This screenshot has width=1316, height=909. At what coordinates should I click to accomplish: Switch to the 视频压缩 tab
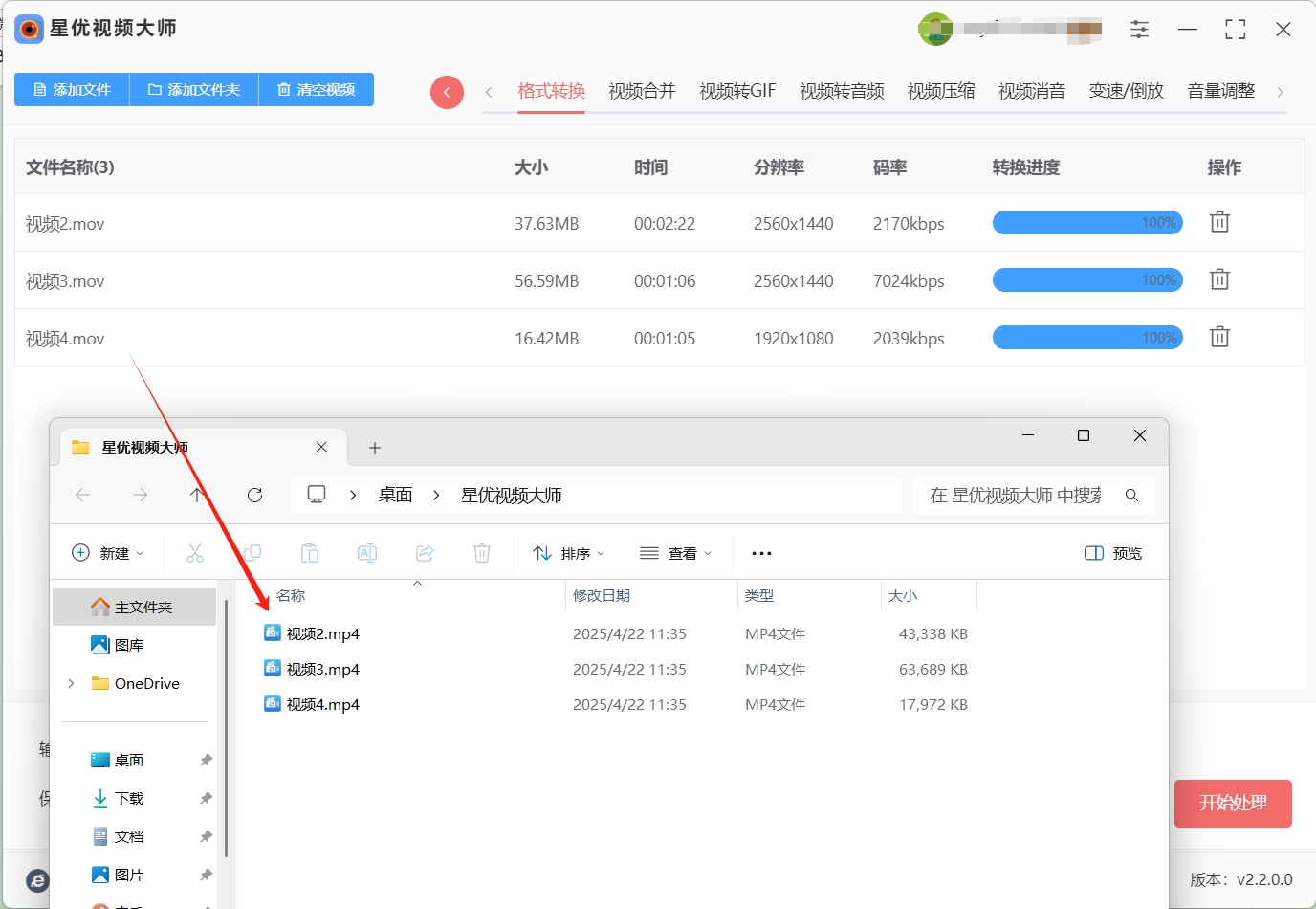[941, 91]
